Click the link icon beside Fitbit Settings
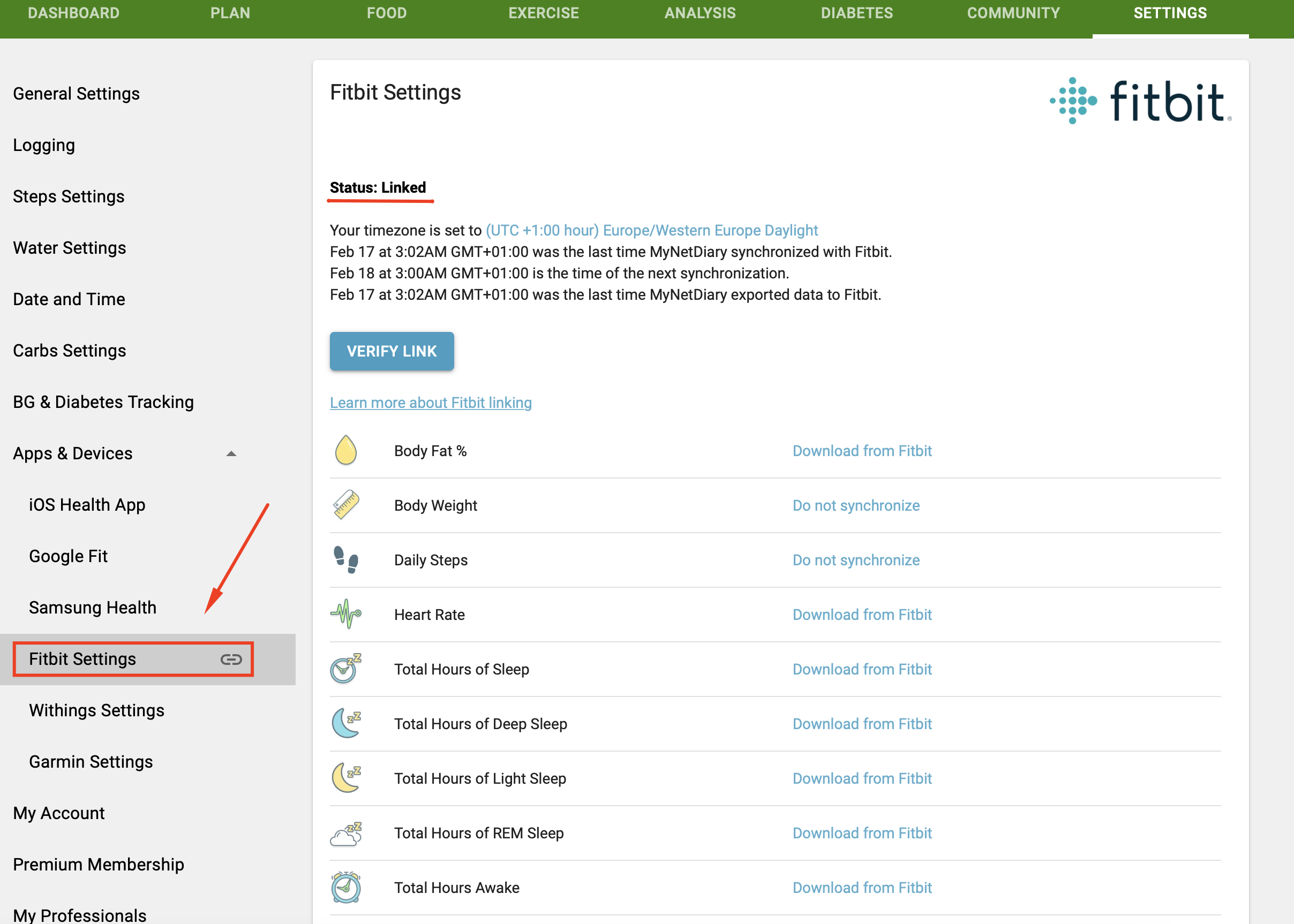The image size is (1294, 924). tap(231, 660)
